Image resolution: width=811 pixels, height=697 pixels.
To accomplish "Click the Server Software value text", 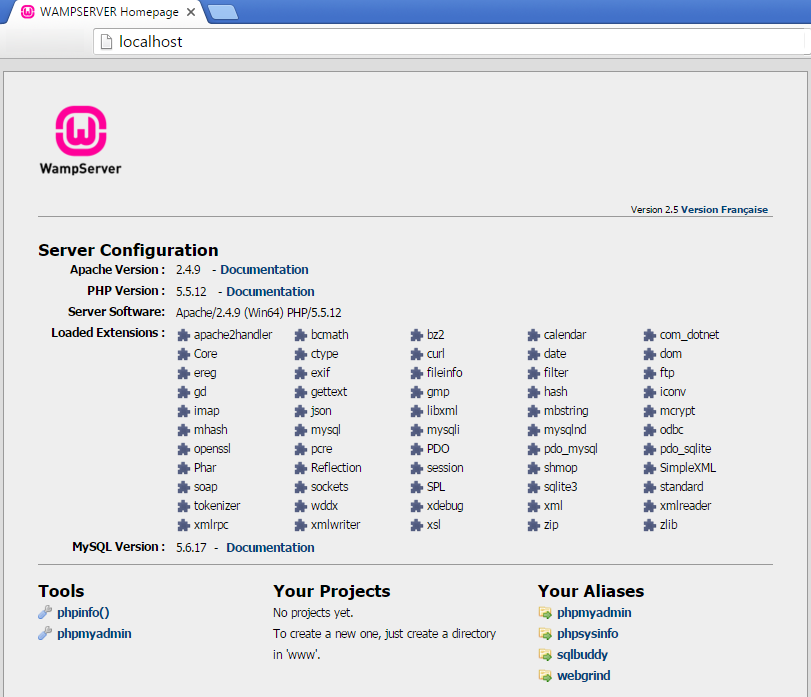I will (259, 313).
